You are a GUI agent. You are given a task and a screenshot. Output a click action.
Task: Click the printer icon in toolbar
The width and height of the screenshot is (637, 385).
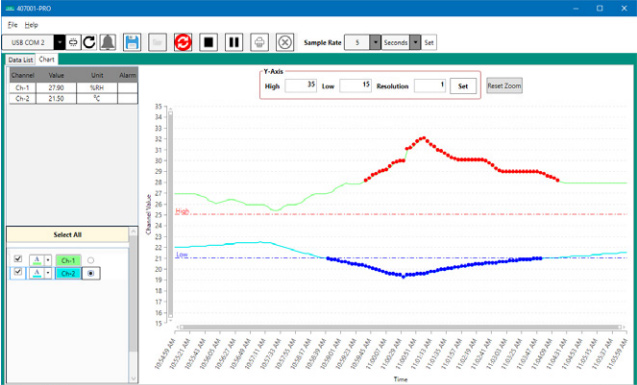tap(259, 42)
